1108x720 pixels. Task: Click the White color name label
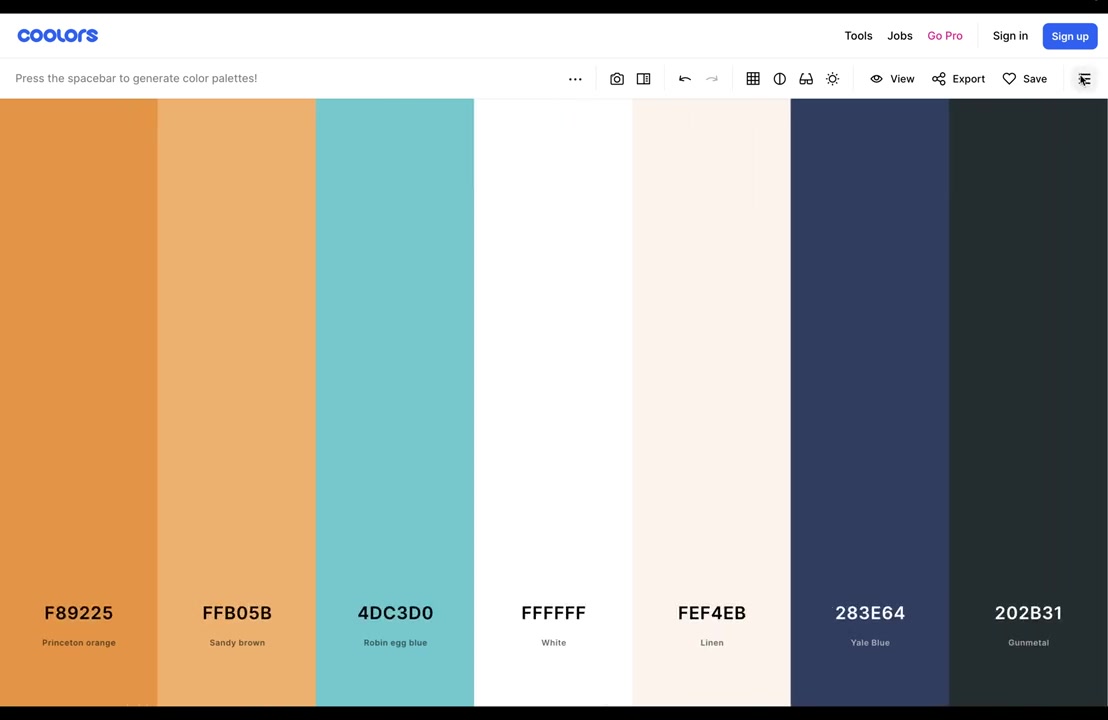click(553, 642)
